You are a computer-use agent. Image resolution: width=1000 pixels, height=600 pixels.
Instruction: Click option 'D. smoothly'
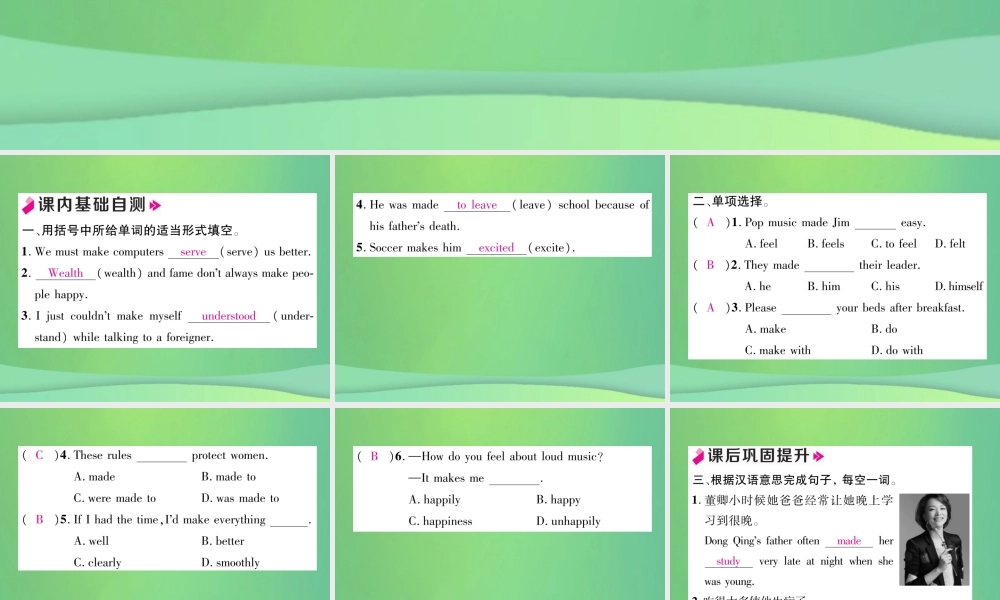[x=231, y=562]
